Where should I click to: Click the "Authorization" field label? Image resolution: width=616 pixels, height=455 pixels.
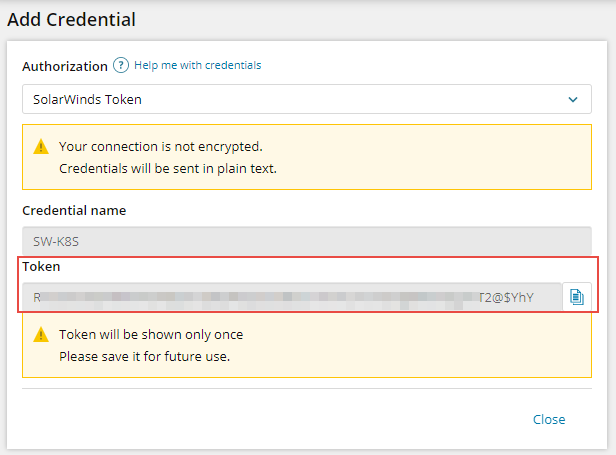65,66
